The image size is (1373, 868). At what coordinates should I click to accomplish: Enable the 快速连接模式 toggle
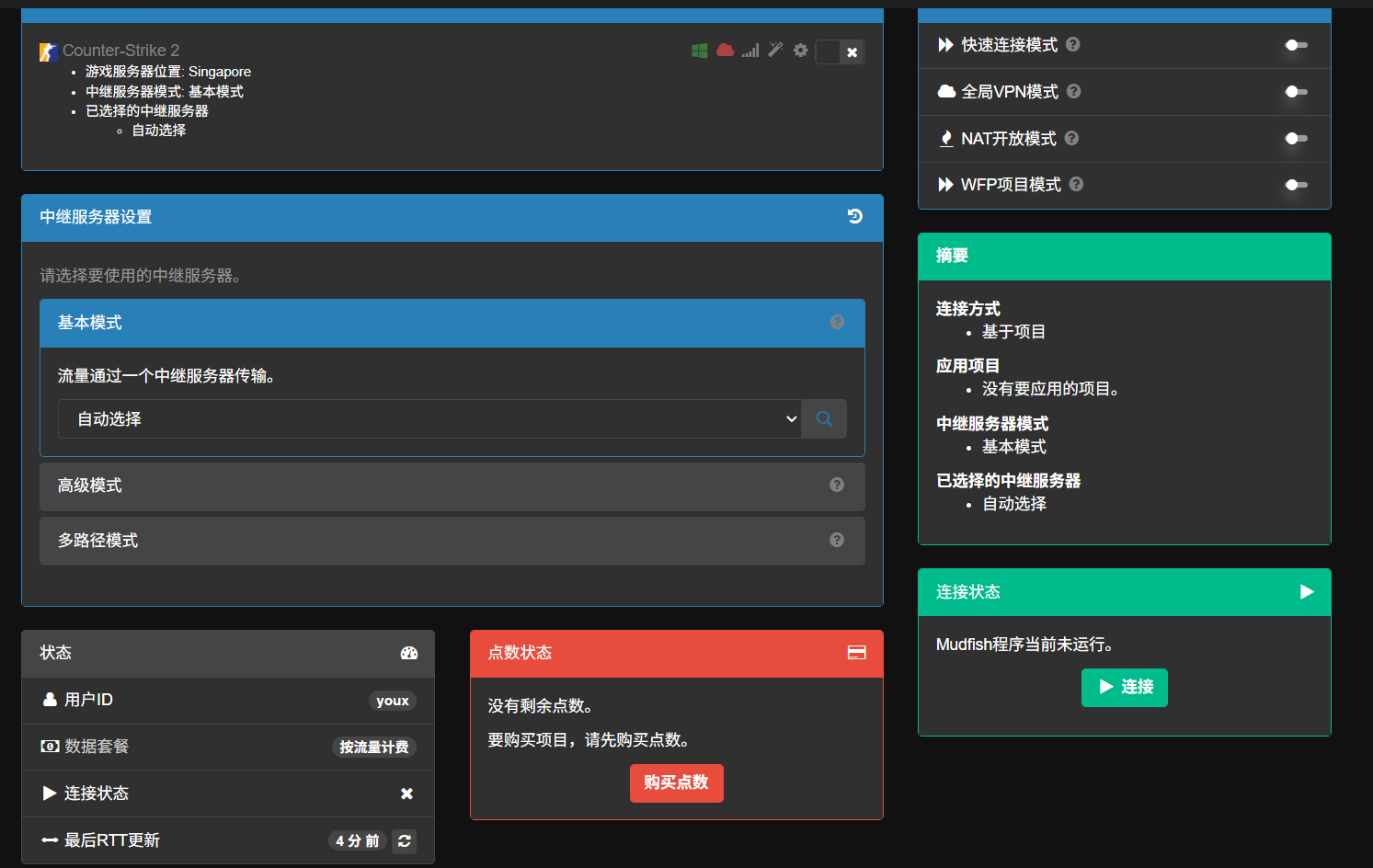1296,45
